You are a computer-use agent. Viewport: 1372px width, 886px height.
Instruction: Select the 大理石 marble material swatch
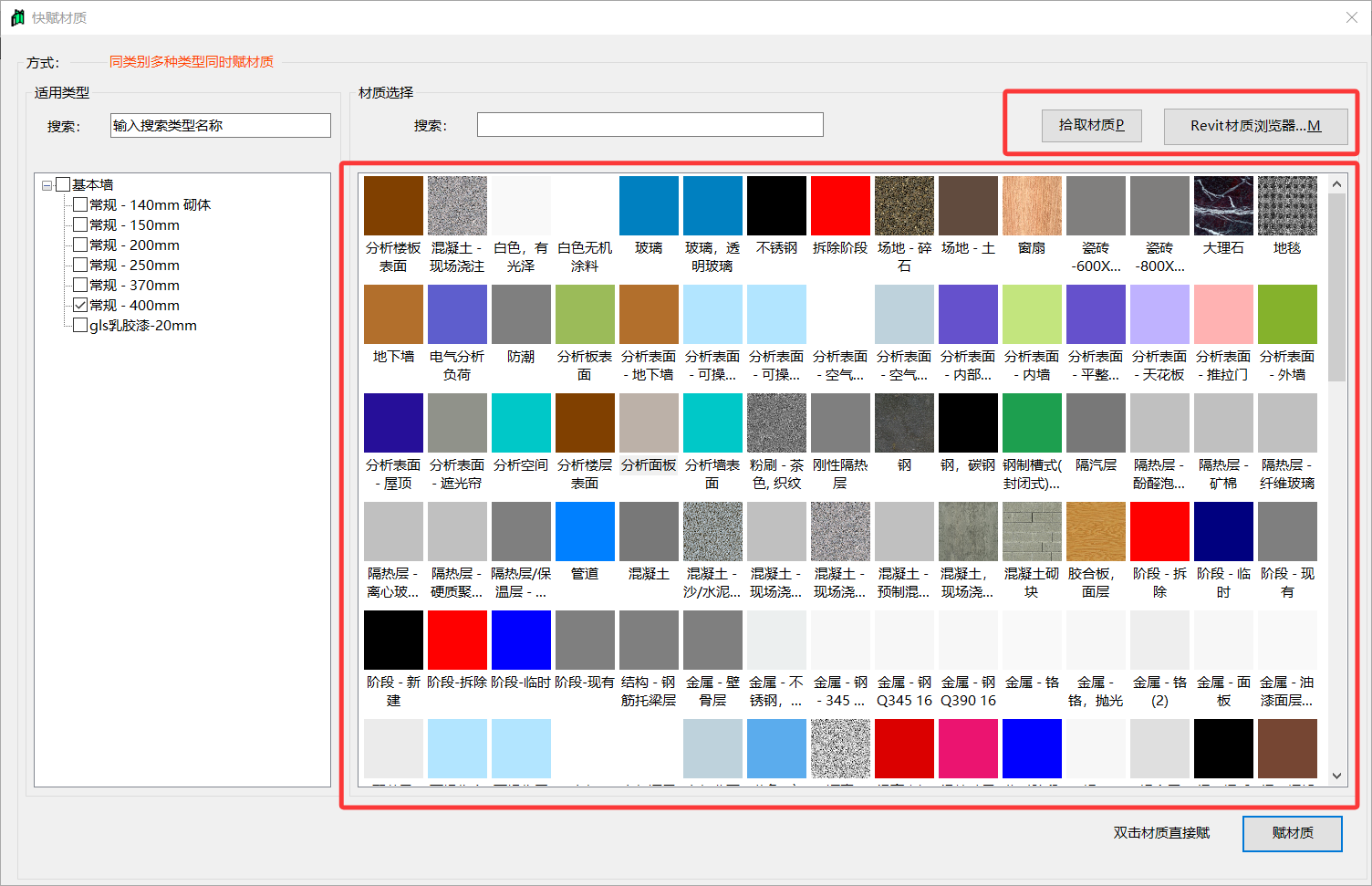point(1223,206)
